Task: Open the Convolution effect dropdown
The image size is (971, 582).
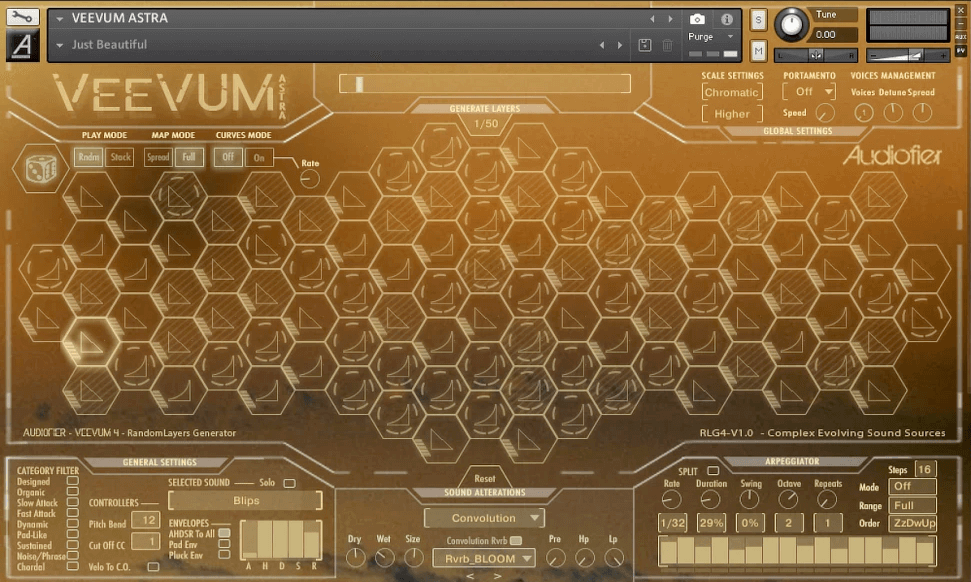Action: click(x=484, y=518)
